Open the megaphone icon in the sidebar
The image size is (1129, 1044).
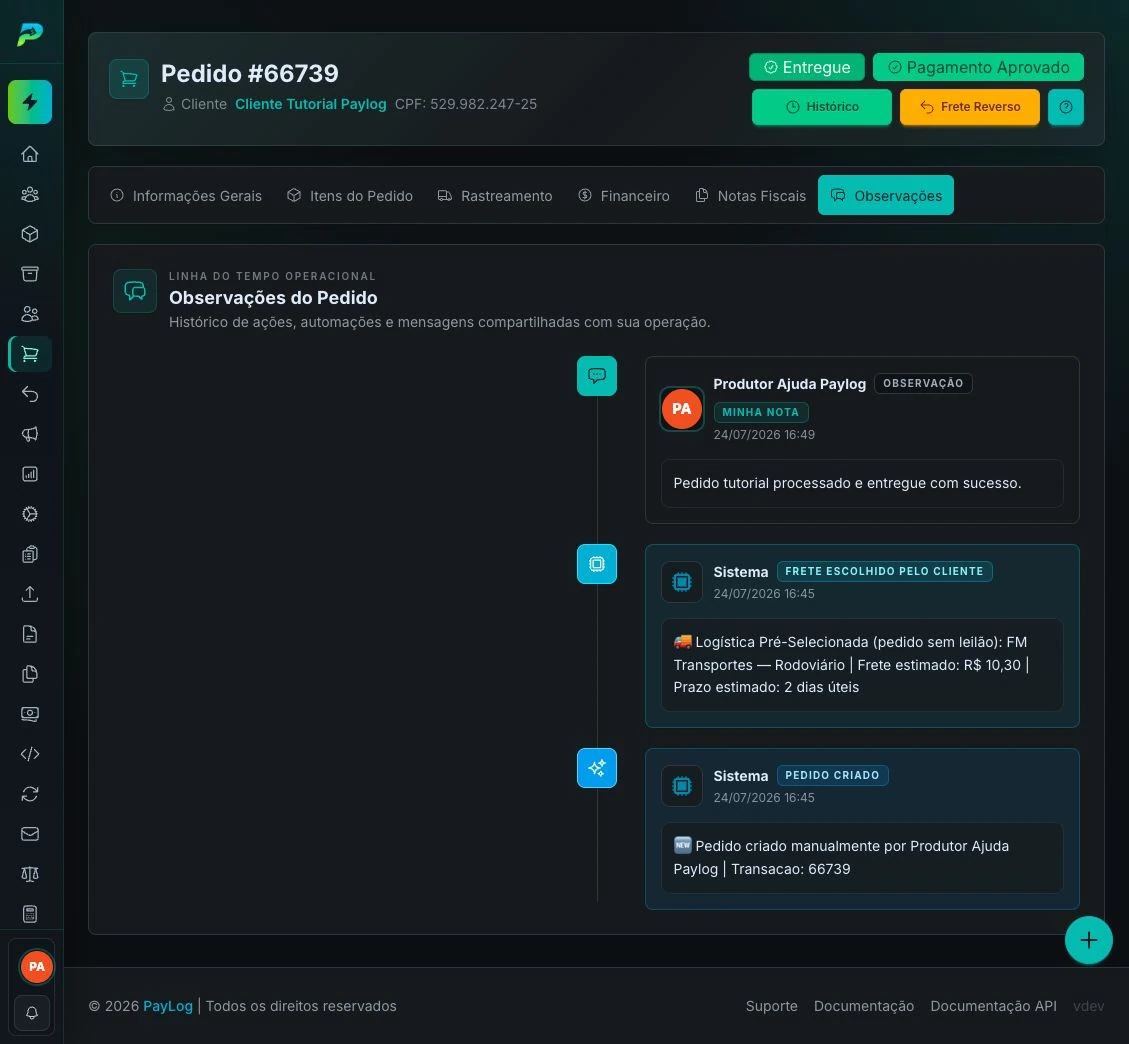tap(30, 434)
